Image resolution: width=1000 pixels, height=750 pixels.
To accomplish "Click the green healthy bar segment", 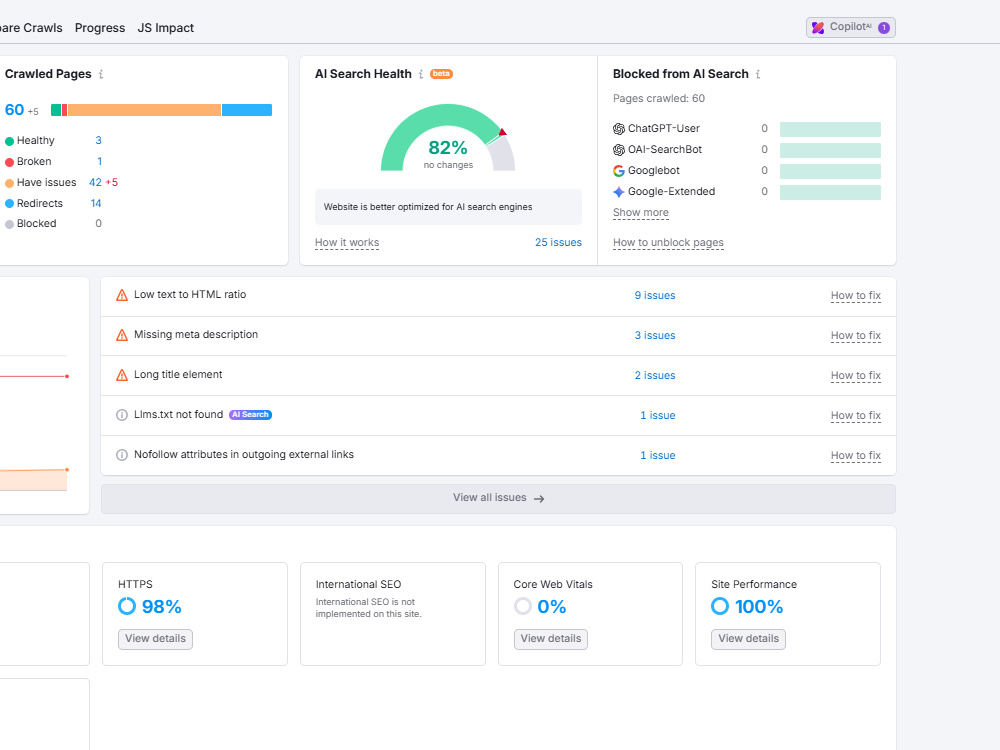I will click(56, 110).
